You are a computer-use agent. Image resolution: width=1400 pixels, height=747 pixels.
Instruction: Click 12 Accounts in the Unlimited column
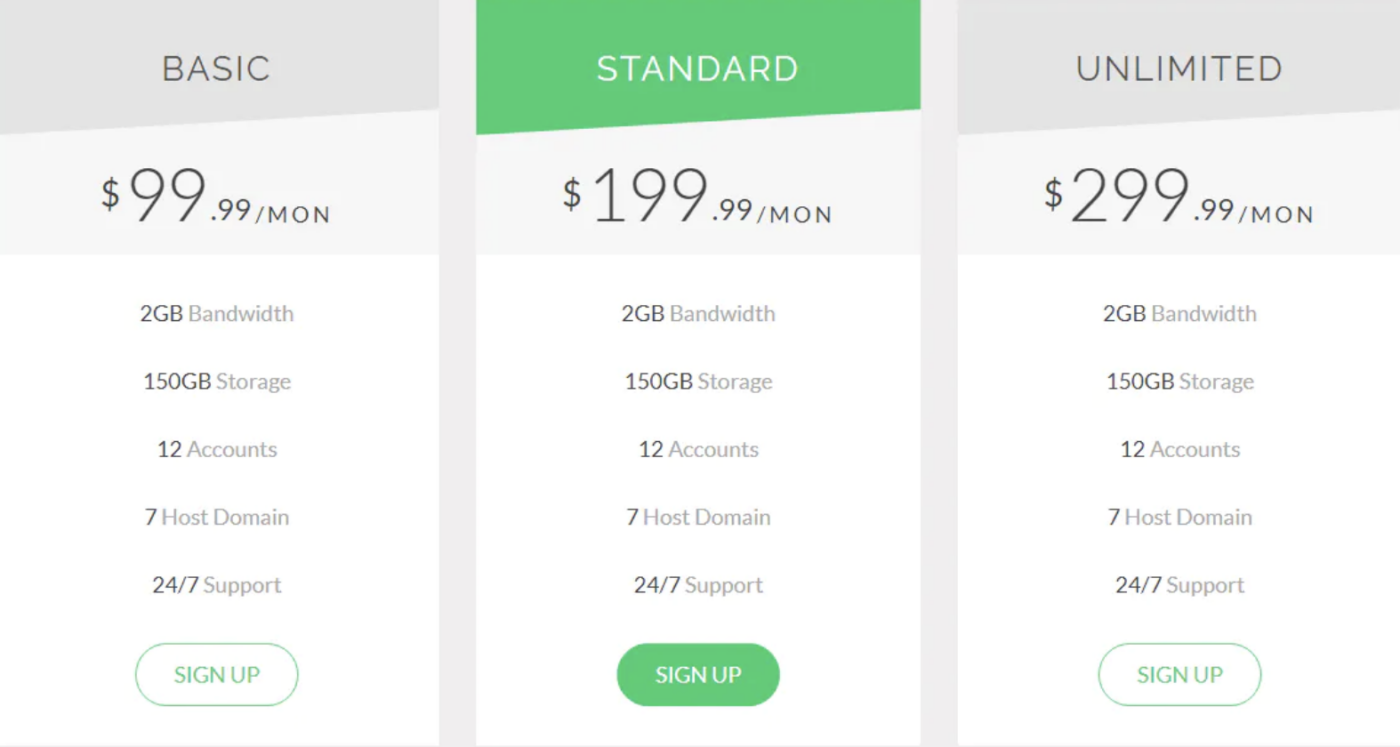point(1180,449)
